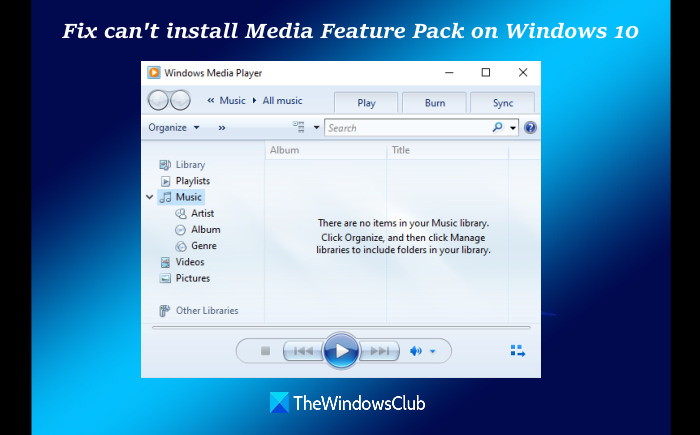Show more toolbar commands with double chevron
This screenshot has height=435, width=700.
222,128
